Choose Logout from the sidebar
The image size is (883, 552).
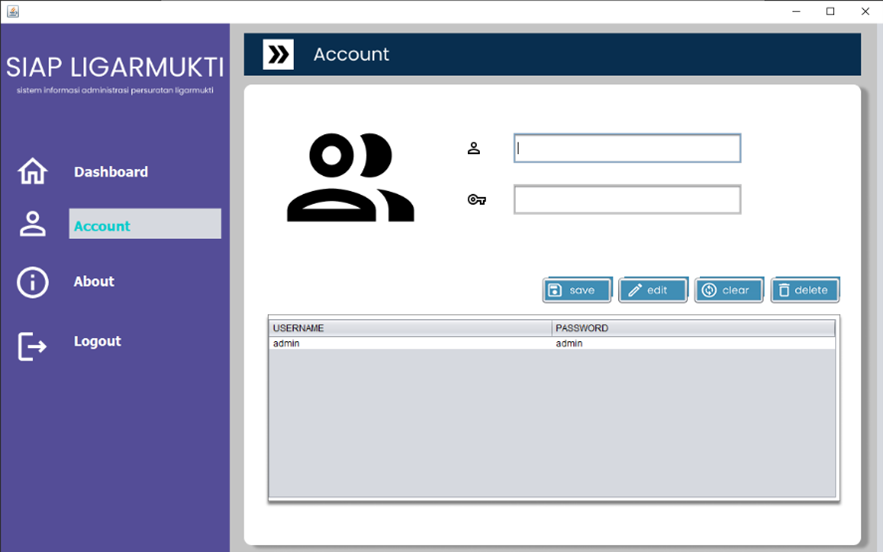coord(97,341)
